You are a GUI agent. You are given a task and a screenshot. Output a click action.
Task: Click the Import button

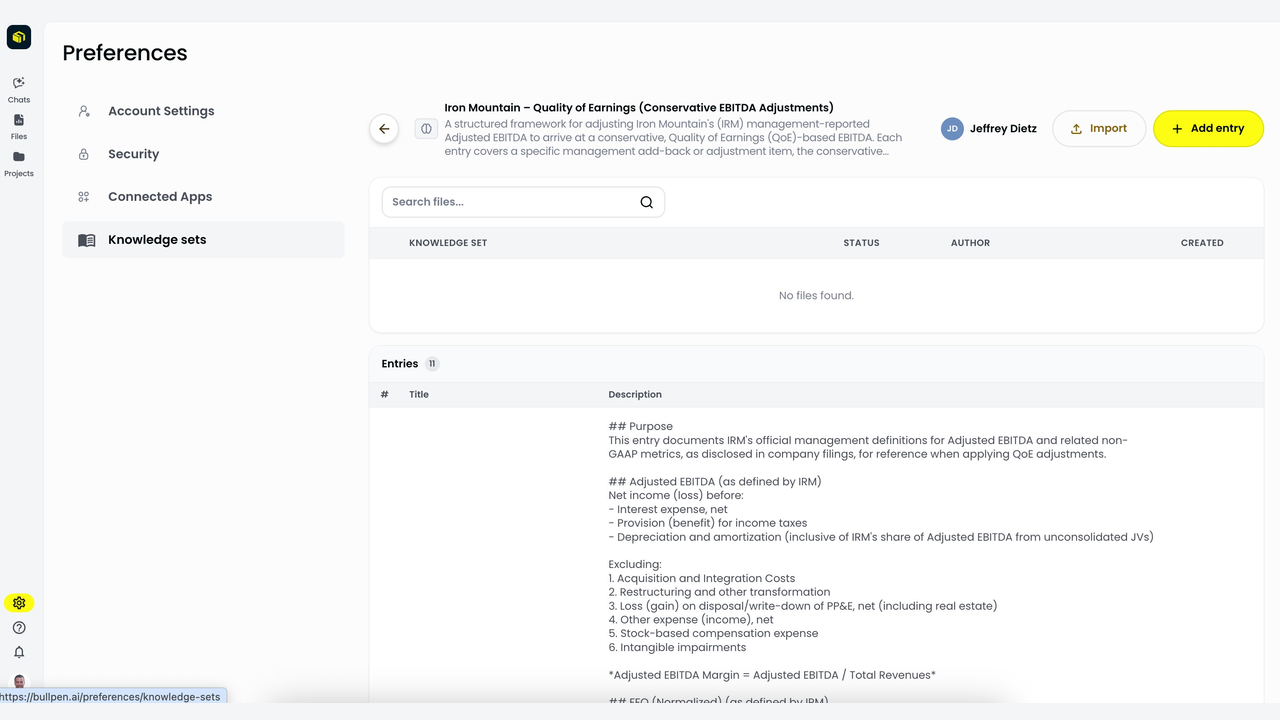point(1099,129)
